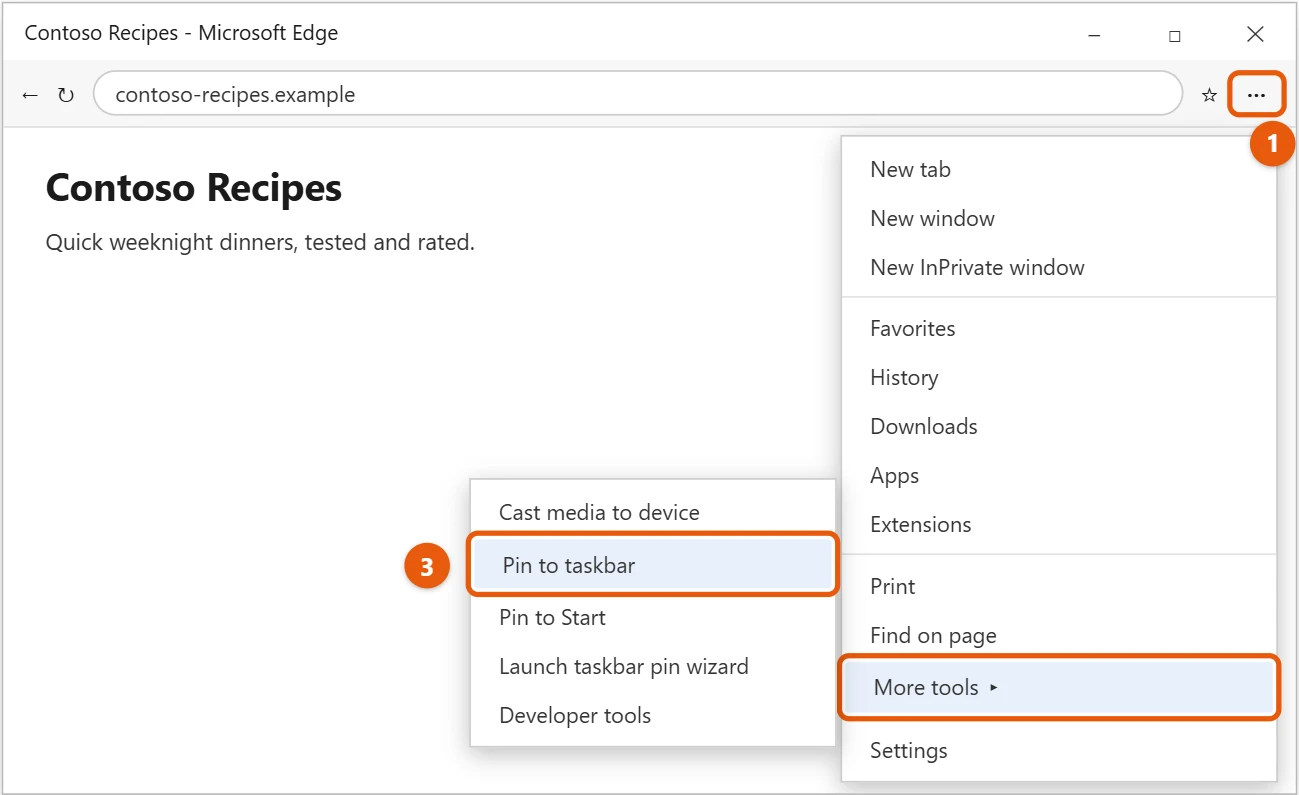Open Developer tools from submenu
Viewport: 1299px width, 795px height.
[x=653, y=716]
